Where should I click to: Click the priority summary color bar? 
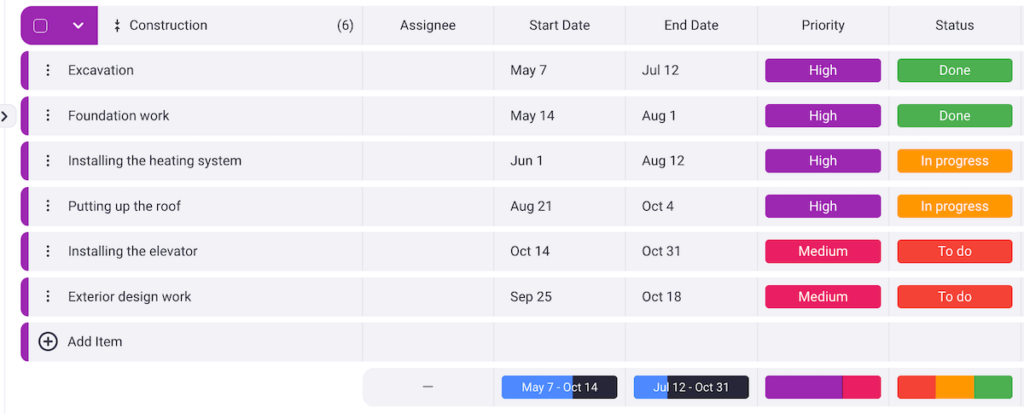[822, 388]
